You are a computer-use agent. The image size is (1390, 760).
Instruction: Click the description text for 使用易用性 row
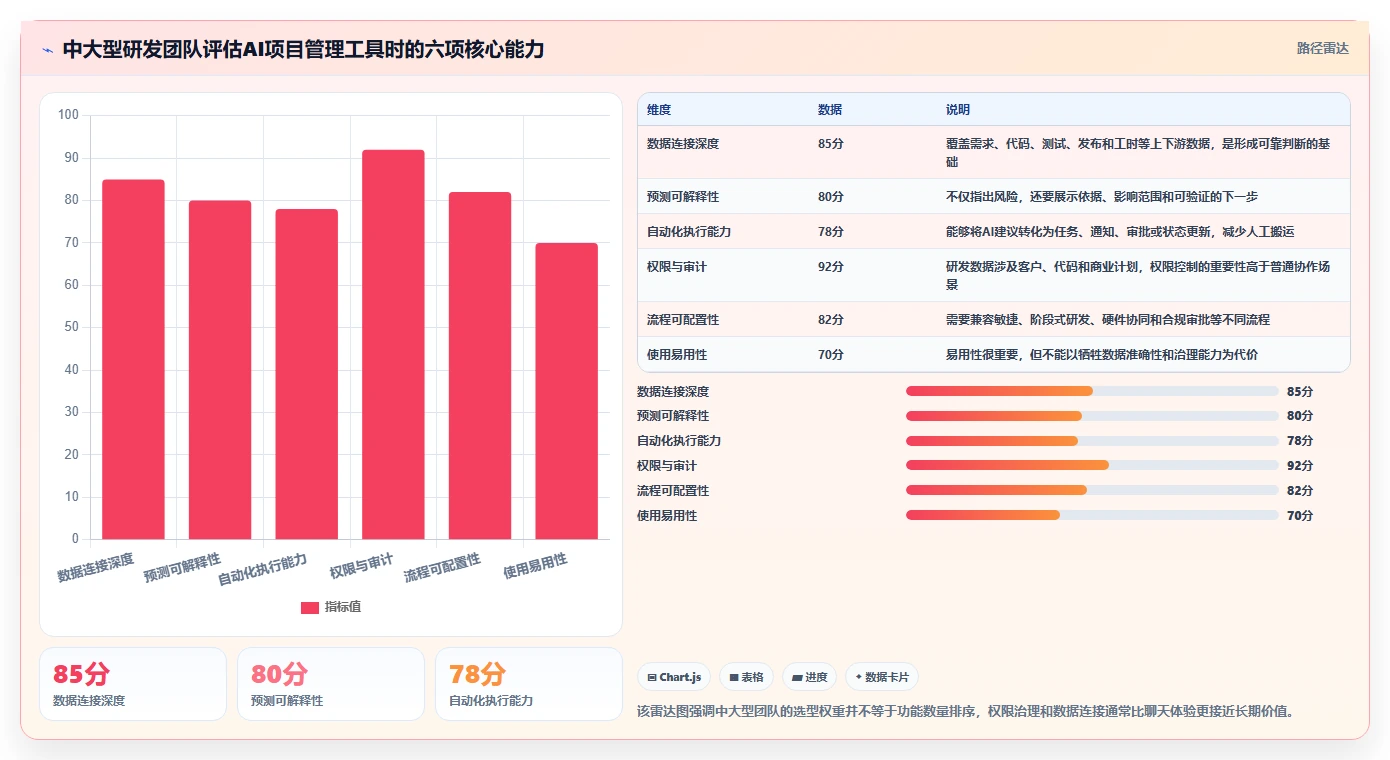[1102, 354]
